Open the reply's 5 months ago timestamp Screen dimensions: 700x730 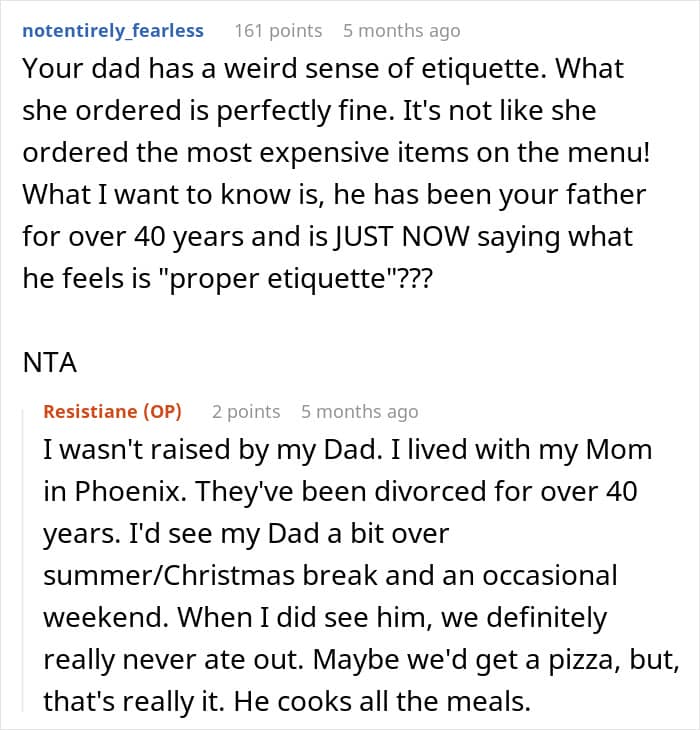pos(360,412)
